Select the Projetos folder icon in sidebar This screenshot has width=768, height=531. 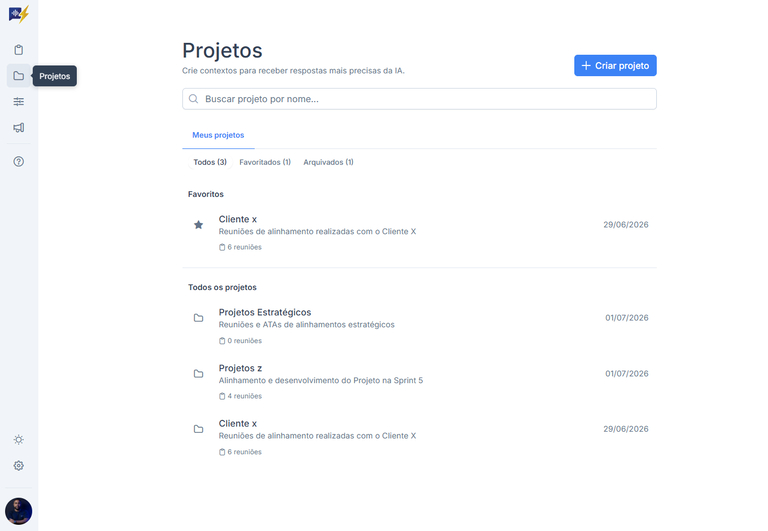coord(19,75)
